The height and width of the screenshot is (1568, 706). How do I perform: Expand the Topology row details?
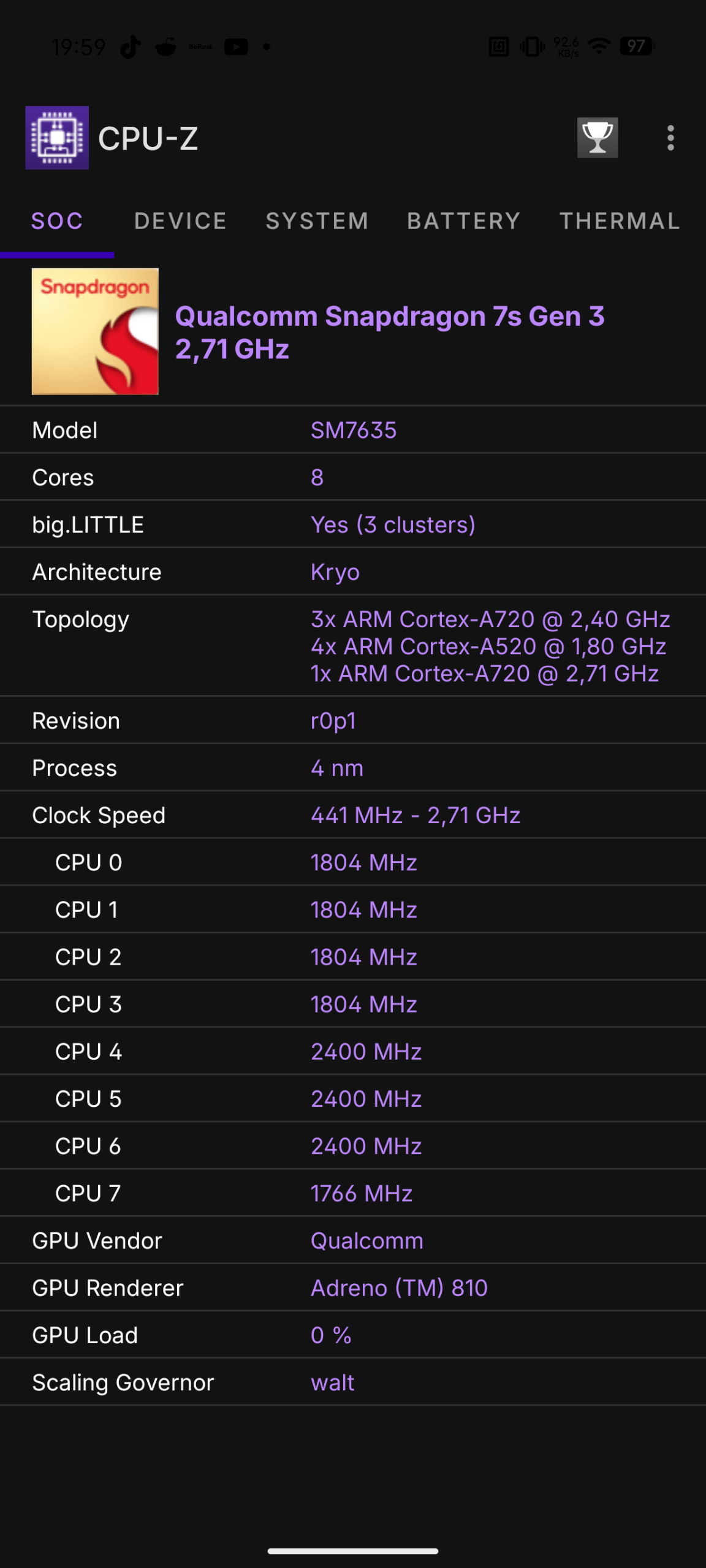(353, 646)
